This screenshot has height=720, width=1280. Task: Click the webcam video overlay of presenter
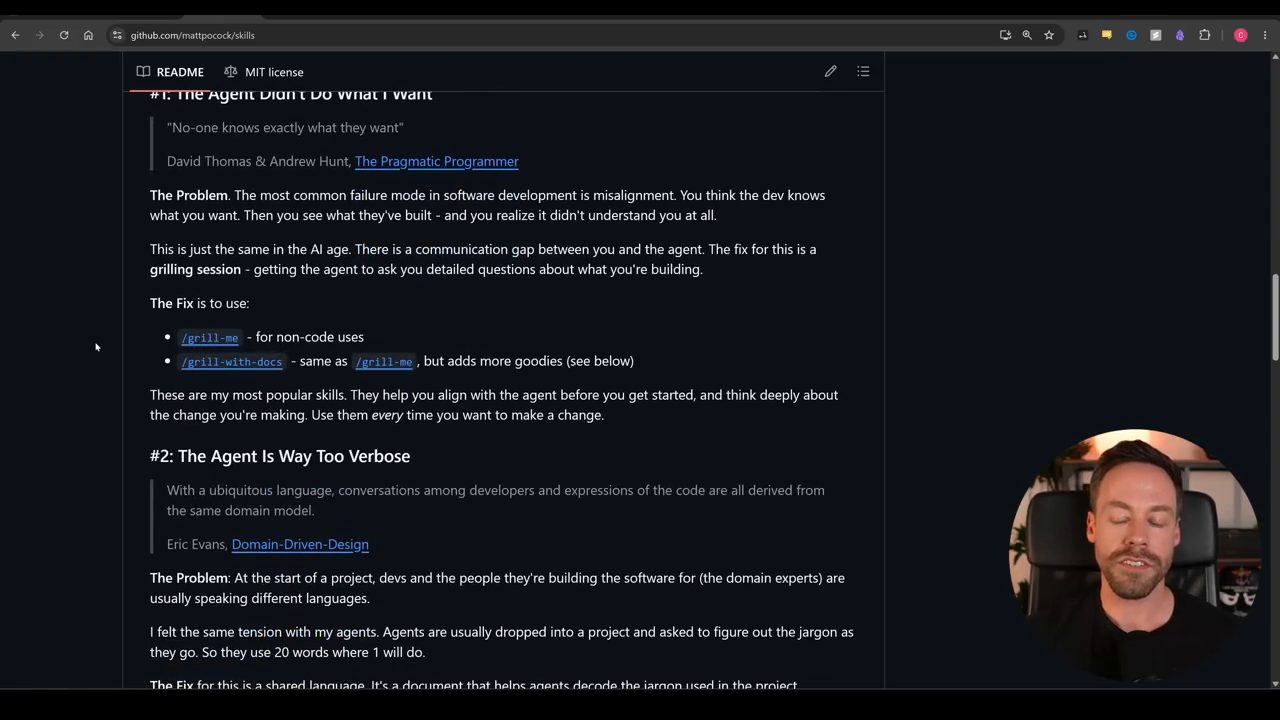(x=1134, y=555)
